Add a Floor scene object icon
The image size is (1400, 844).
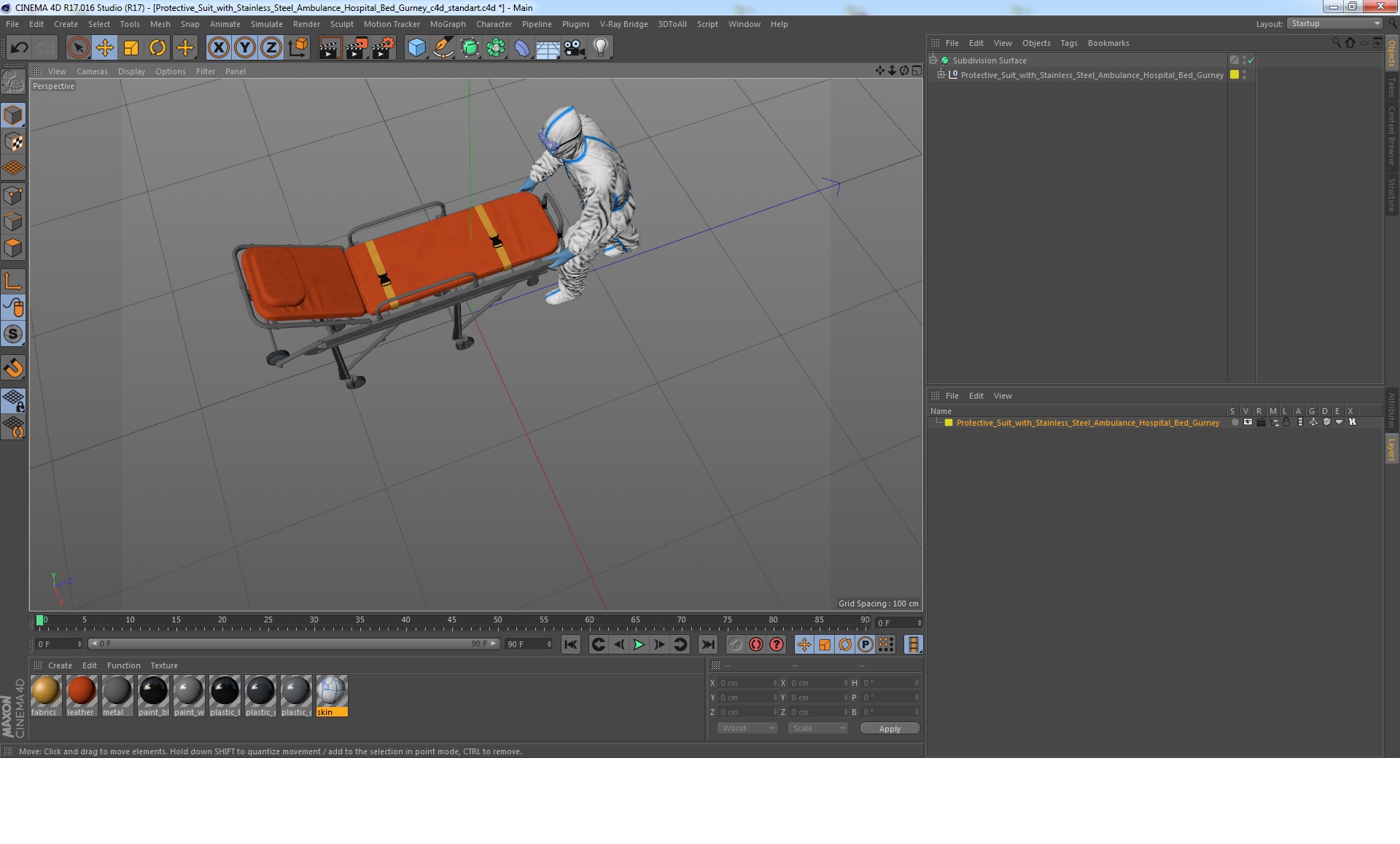tap(548, 48)
